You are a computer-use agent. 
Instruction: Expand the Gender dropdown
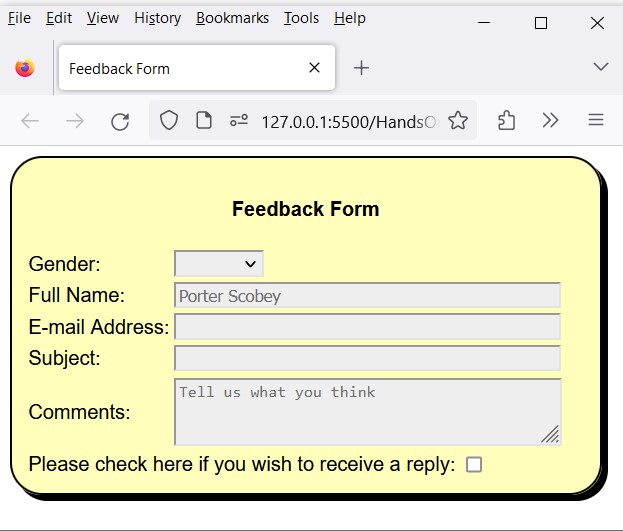pos(219,264)
